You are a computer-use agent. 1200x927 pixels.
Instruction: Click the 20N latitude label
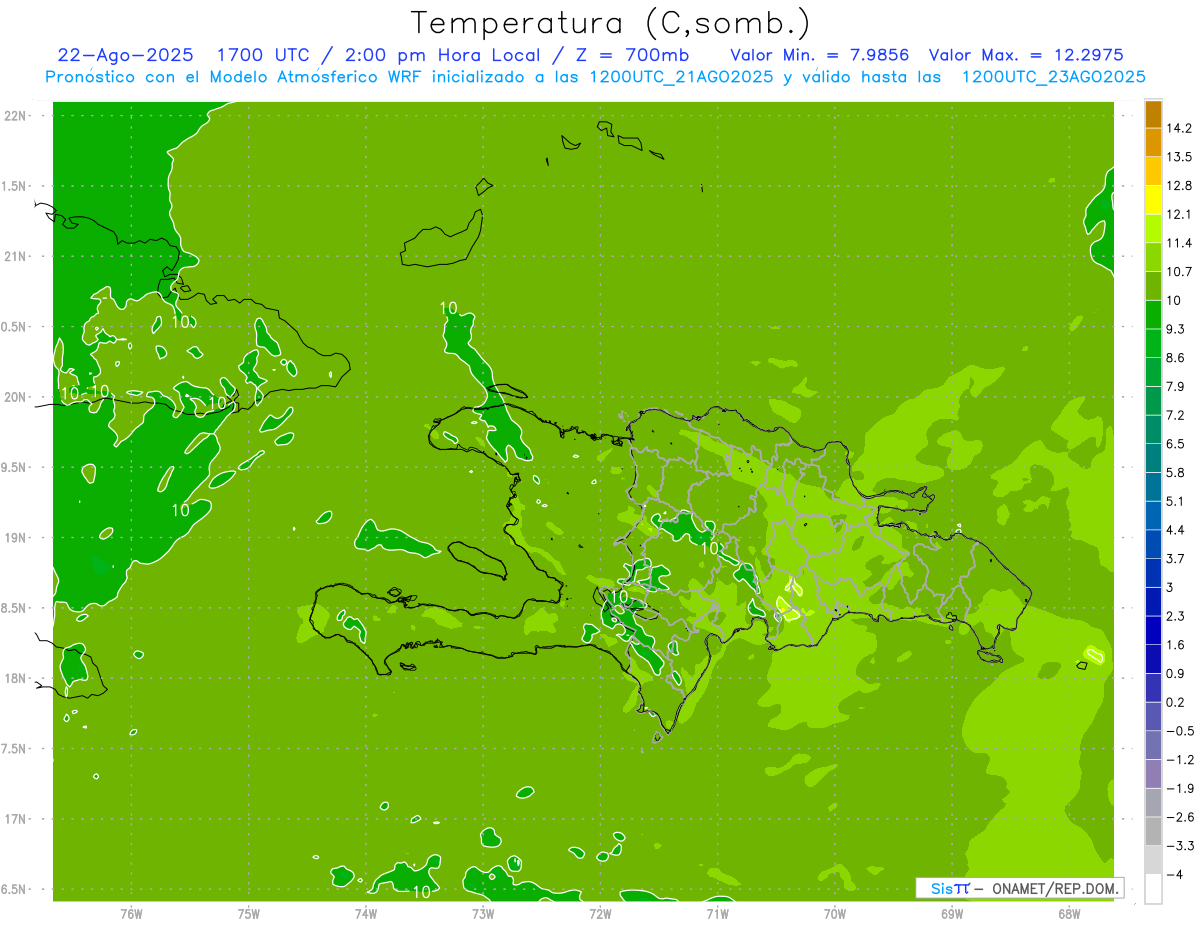(x=15, y=398)
